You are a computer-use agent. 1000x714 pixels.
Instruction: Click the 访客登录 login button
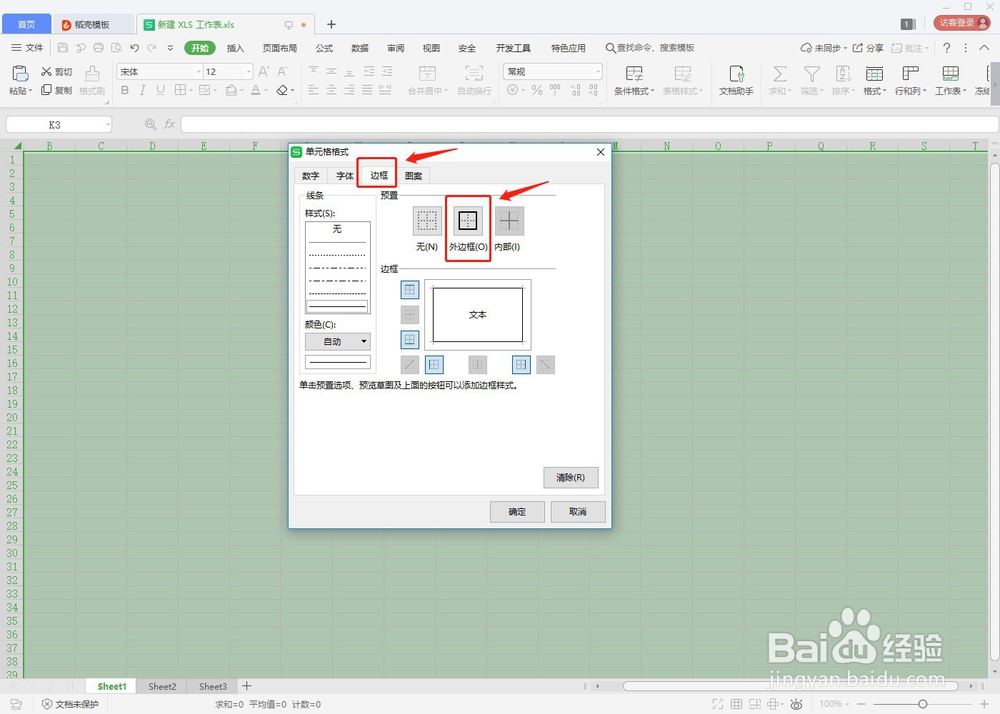962,23
